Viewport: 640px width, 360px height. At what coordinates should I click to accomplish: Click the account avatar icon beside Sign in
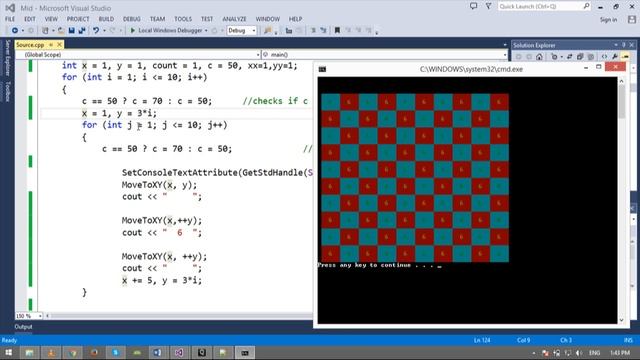(x=632, y=20)
